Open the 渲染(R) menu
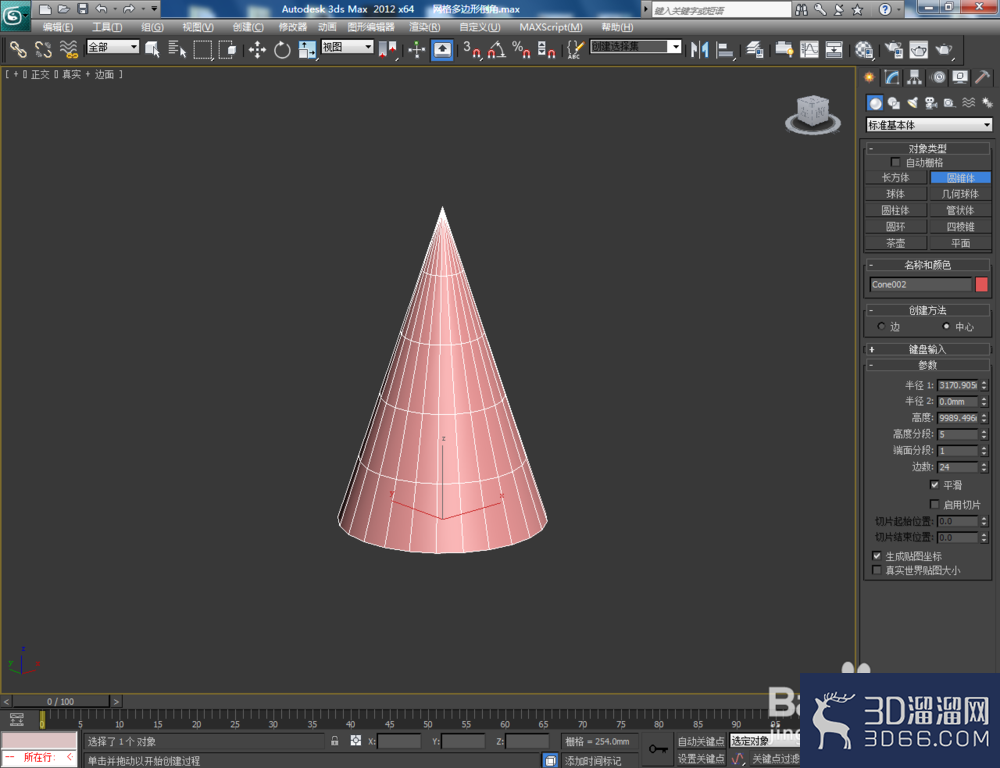This screenshot has width=1000, height=768. (424, 27)
